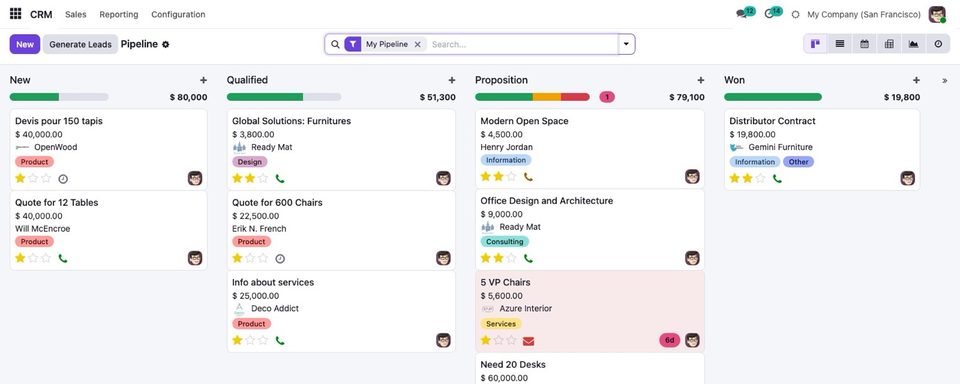Set second star on 5 VP Chairs
The image size is (960, 384).
coord(498,340)
